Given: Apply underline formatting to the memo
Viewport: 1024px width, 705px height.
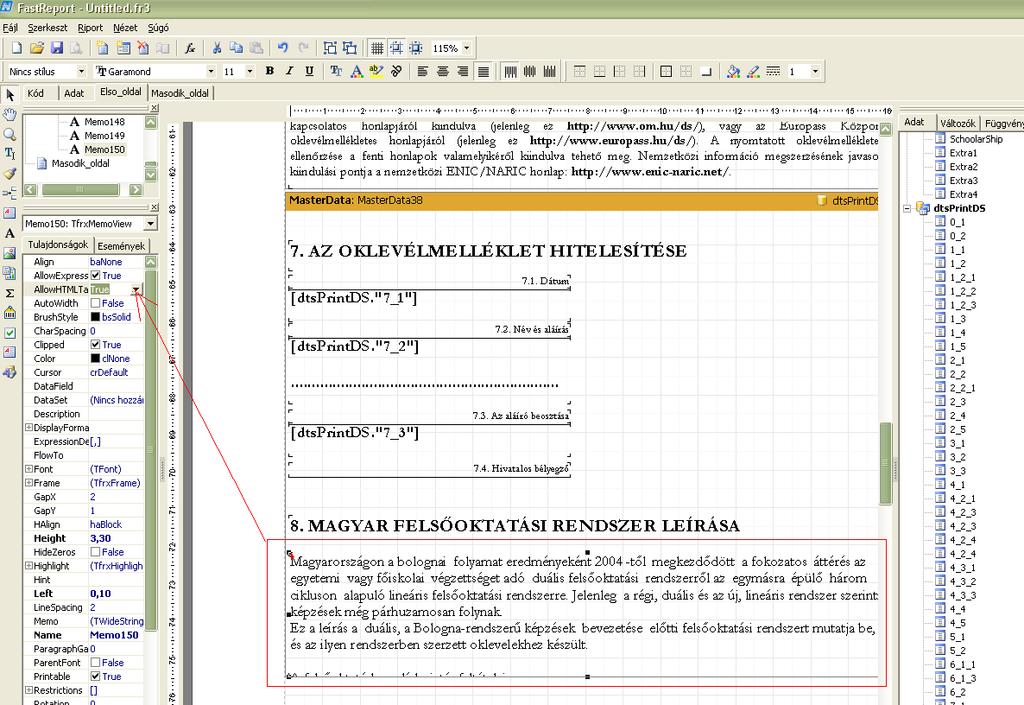Looking at the screenshot, I should click(x=310, y=71).
